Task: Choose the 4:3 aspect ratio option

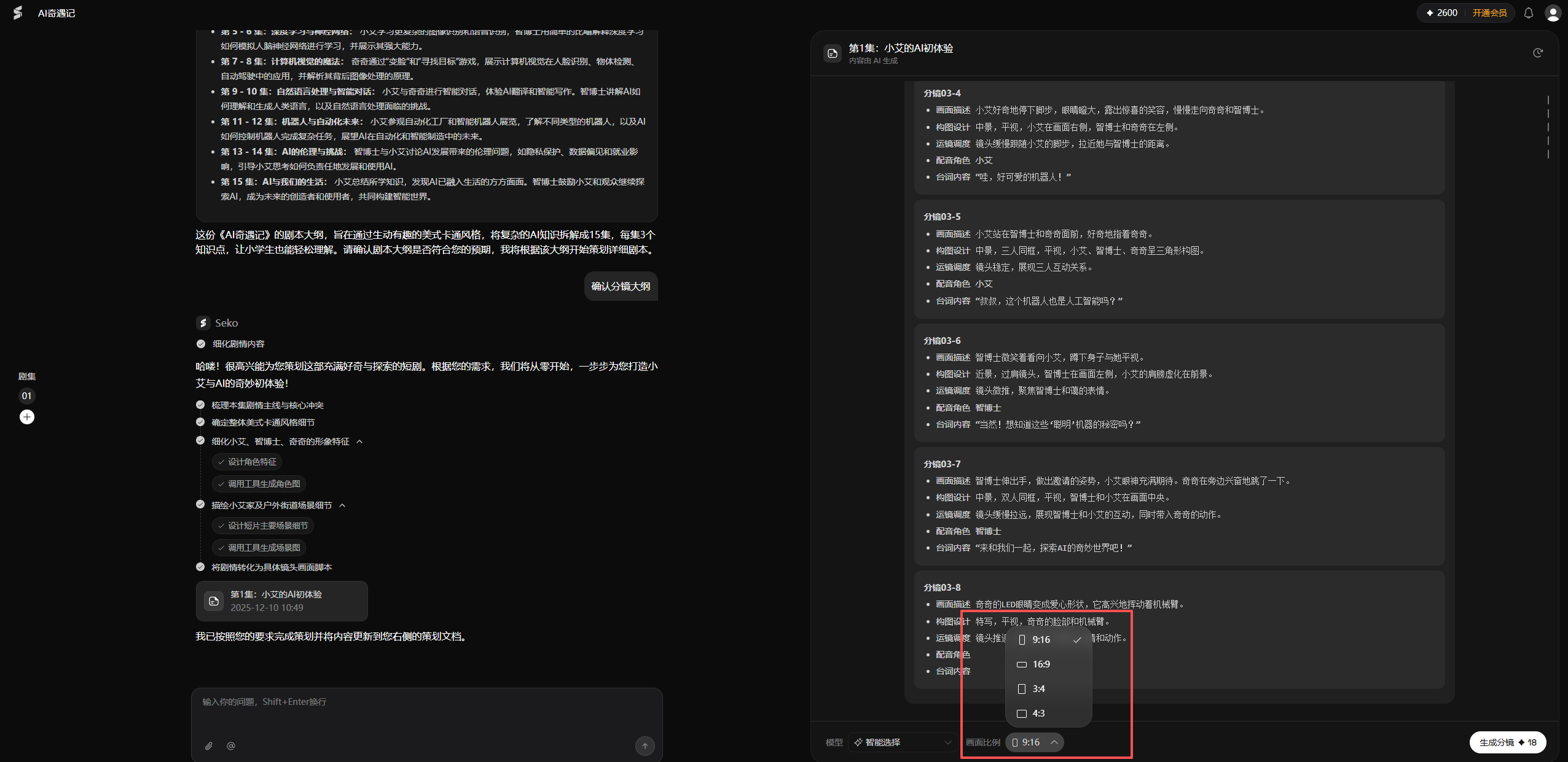Action: point(1038,713)
